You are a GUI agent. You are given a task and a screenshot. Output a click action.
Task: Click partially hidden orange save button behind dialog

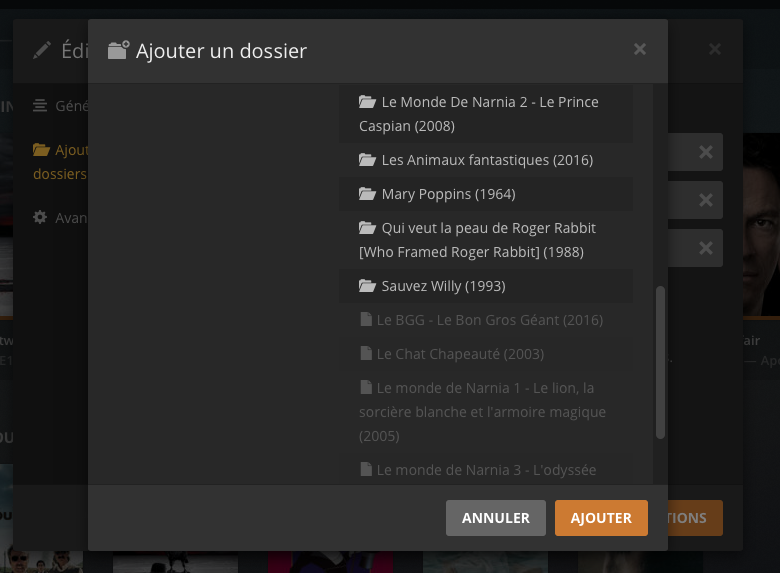(695, 518)
